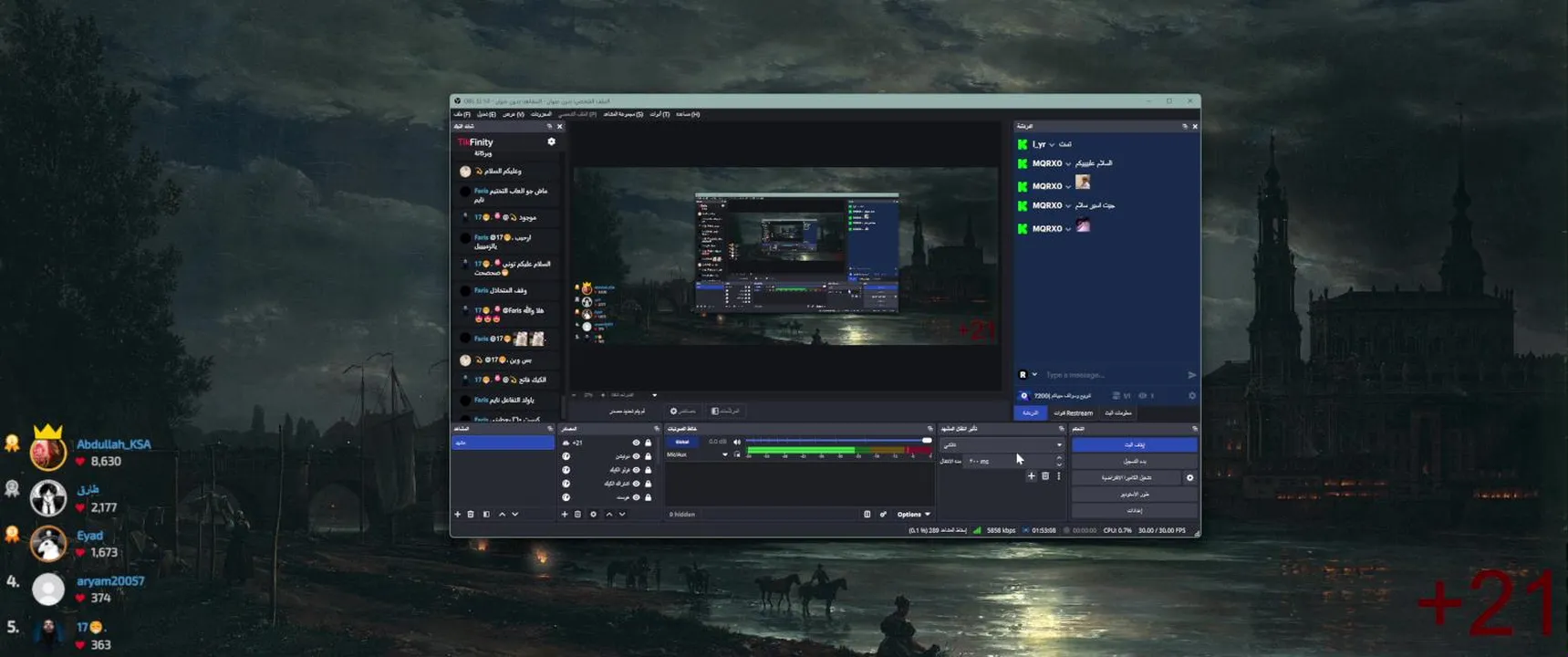The image size is (1568, 657).
Task: Move the scene down with the arrow
Action: (x=515, y=515)
